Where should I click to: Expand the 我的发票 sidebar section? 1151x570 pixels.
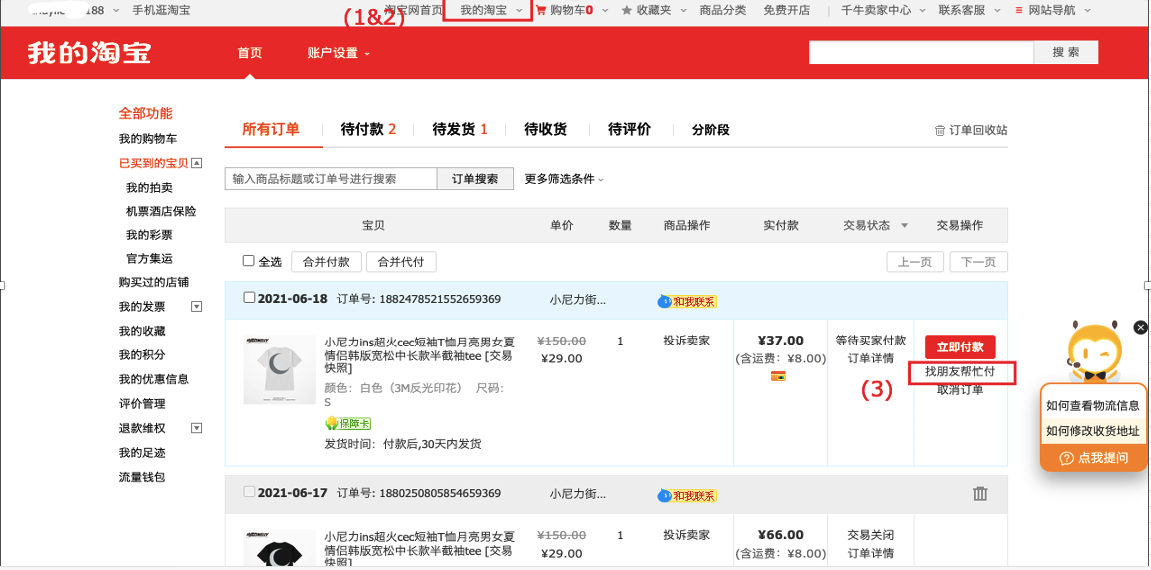[x=196, y=307]
